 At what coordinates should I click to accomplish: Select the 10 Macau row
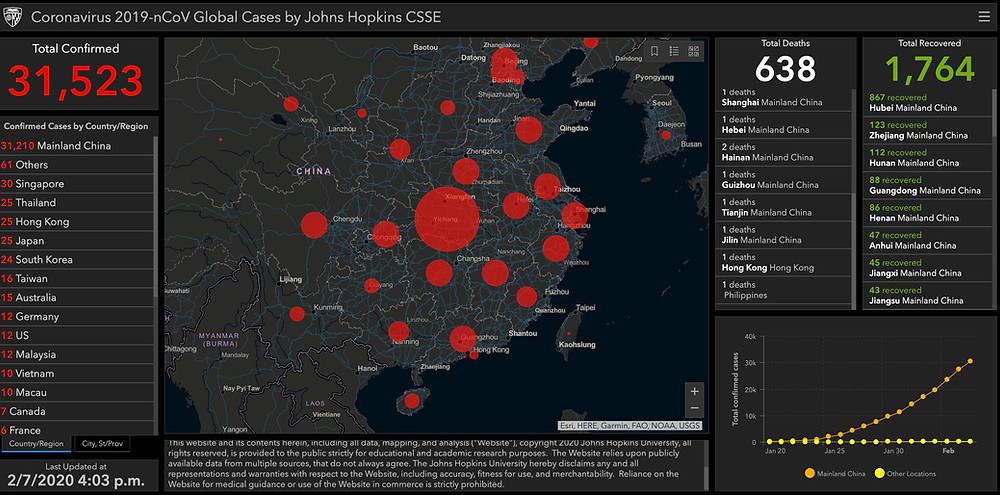click(x=77, y=392)
